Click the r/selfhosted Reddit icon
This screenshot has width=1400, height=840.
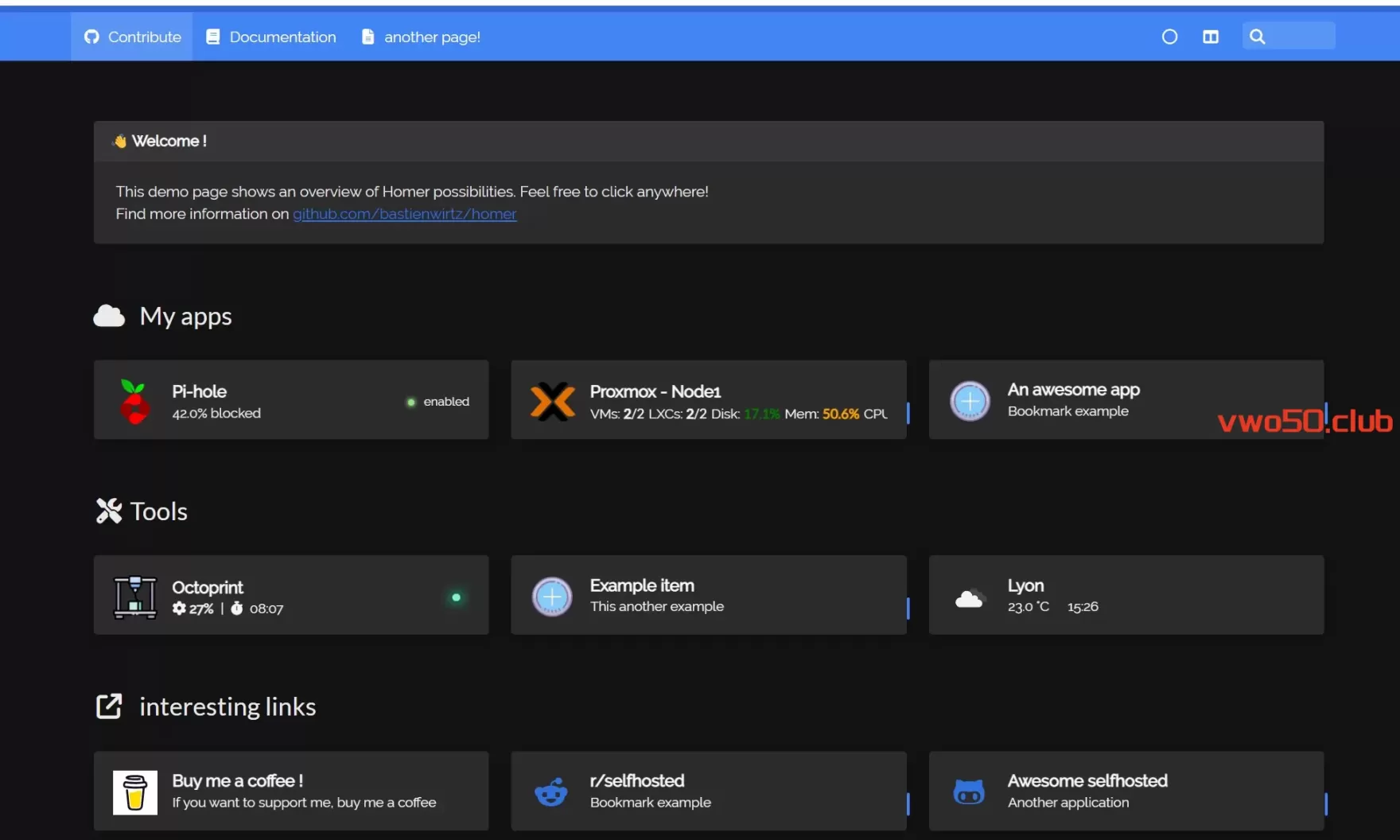click(x=550, y=792)
